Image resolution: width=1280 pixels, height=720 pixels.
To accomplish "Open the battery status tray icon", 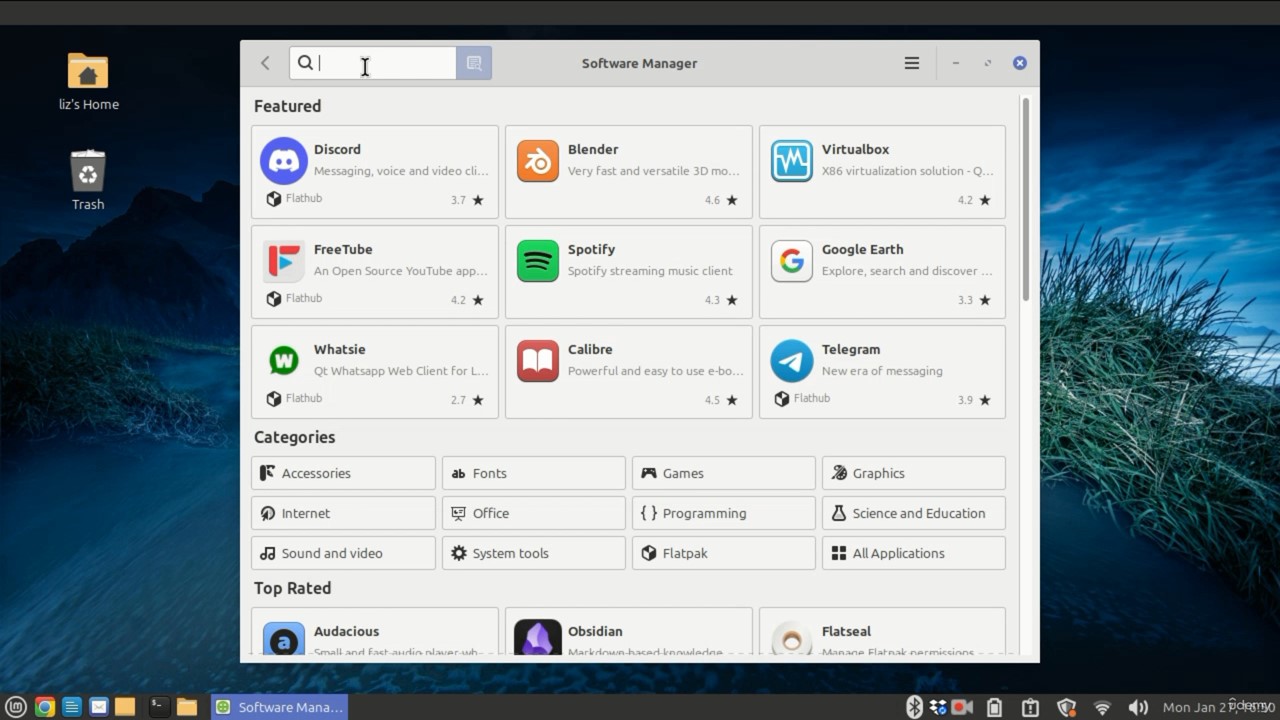I will coord(994,707).
